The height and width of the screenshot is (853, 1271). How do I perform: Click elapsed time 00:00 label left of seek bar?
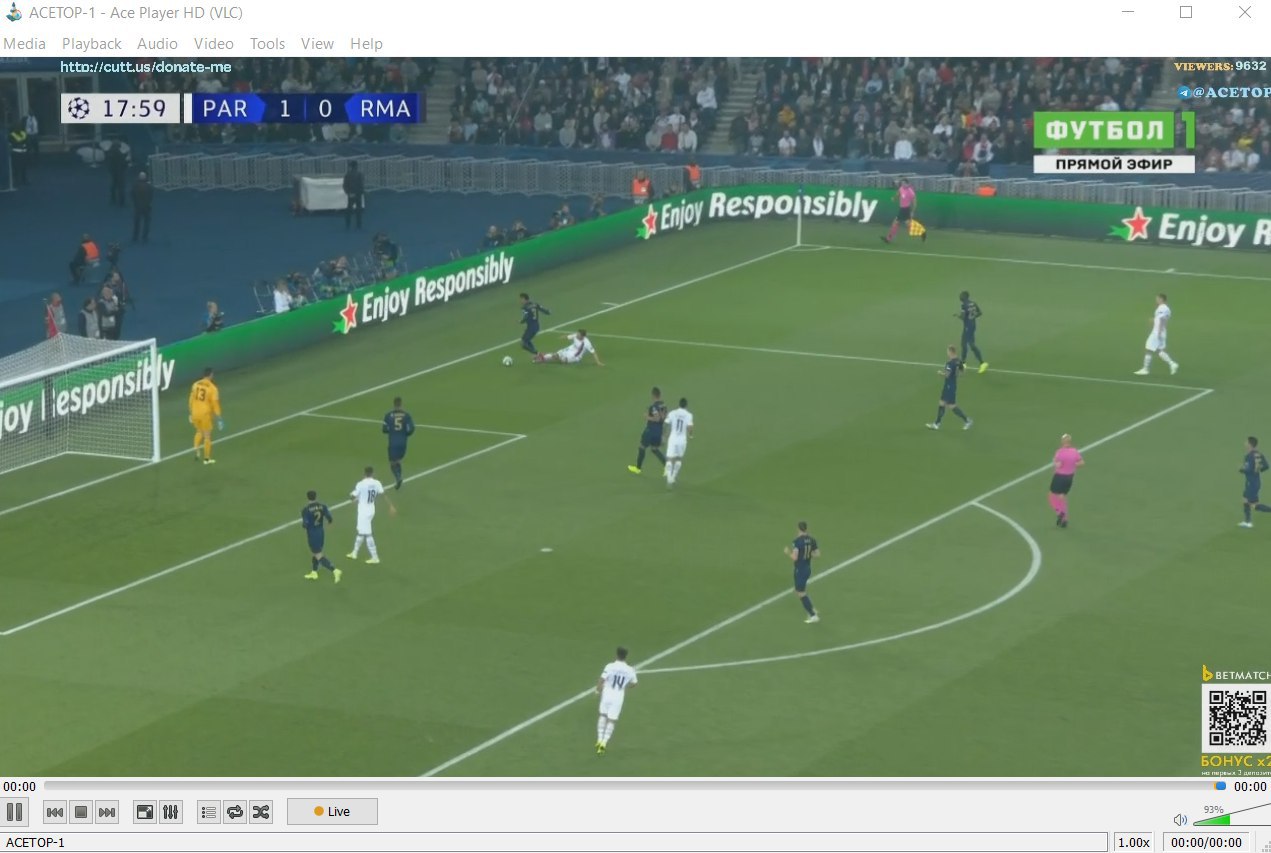pyautogui.click(x=19, y=787)
